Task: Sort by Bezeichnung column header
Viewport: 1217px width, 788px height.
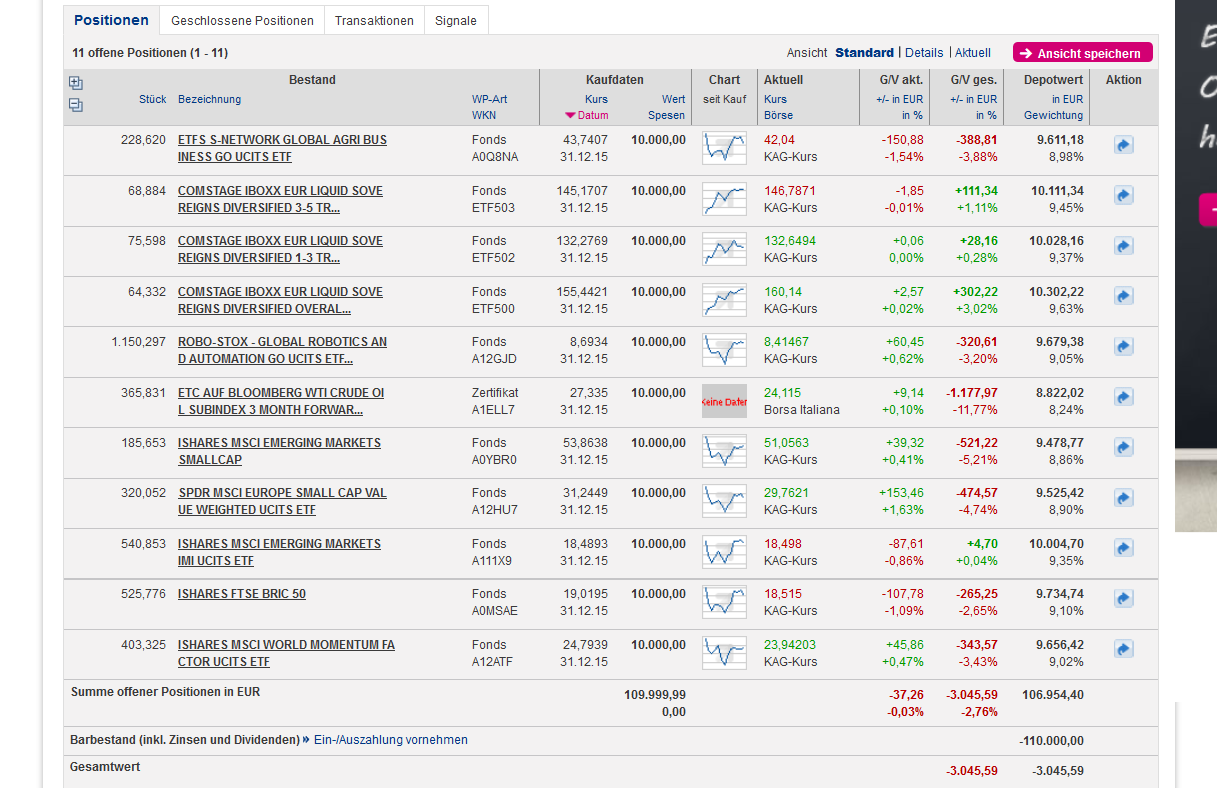Action: [209, 99]
